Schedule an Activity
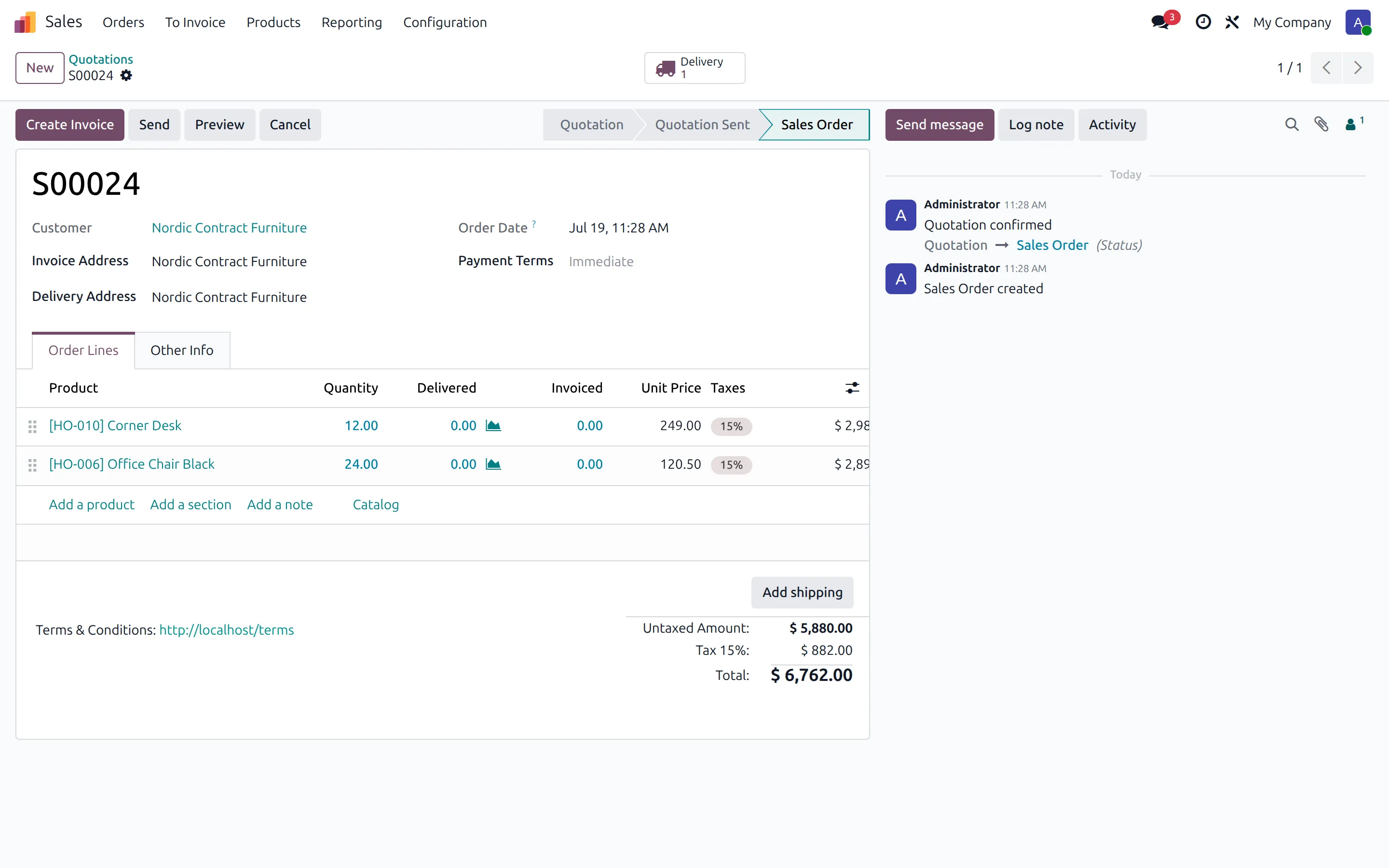 coord(1112,124)
